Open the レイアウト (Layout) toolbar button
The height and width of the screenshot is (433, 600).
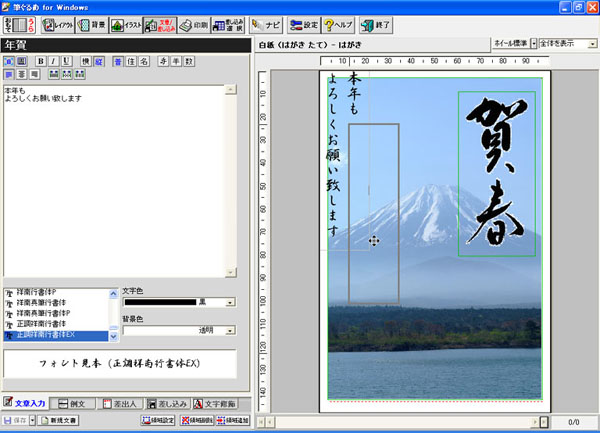pos(56,25)
